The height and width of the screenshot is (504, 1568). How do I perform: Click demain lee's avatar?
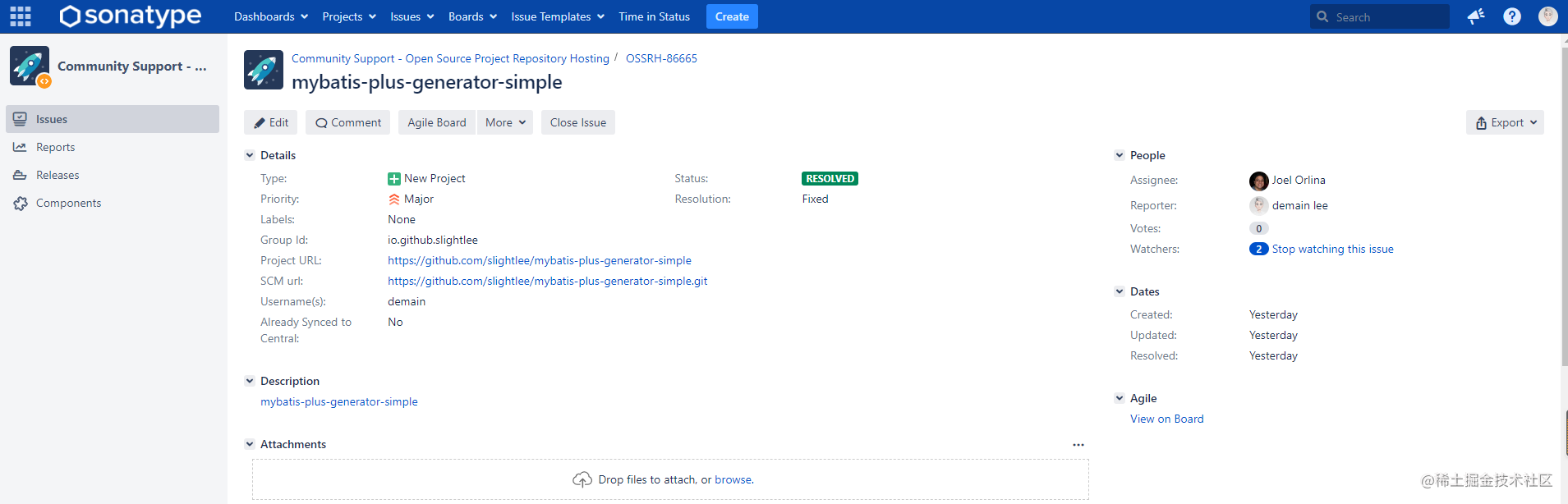[x=1259, y=206]
